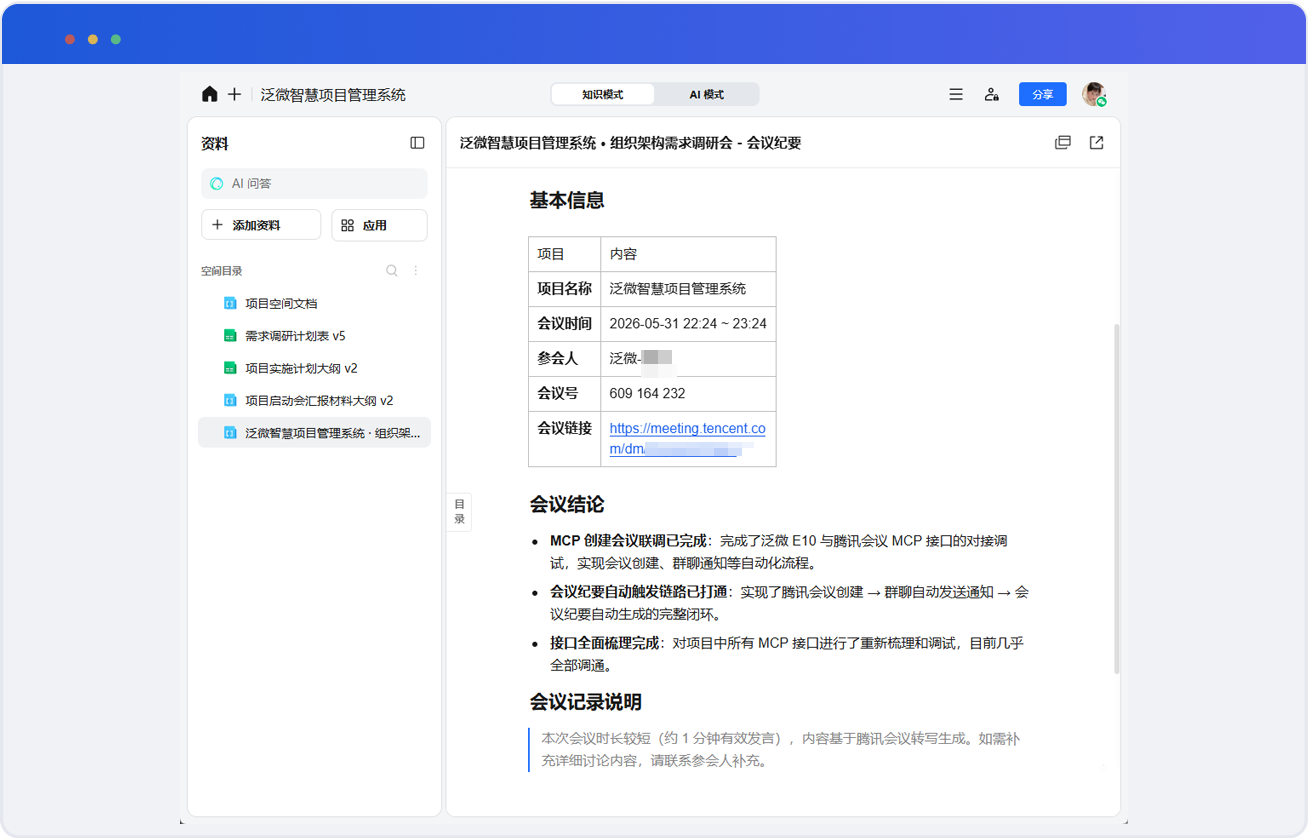1308x838 pixels.
Task: Click the green window maximize dot
Action: pyautogui.click(x=116, y=39)
